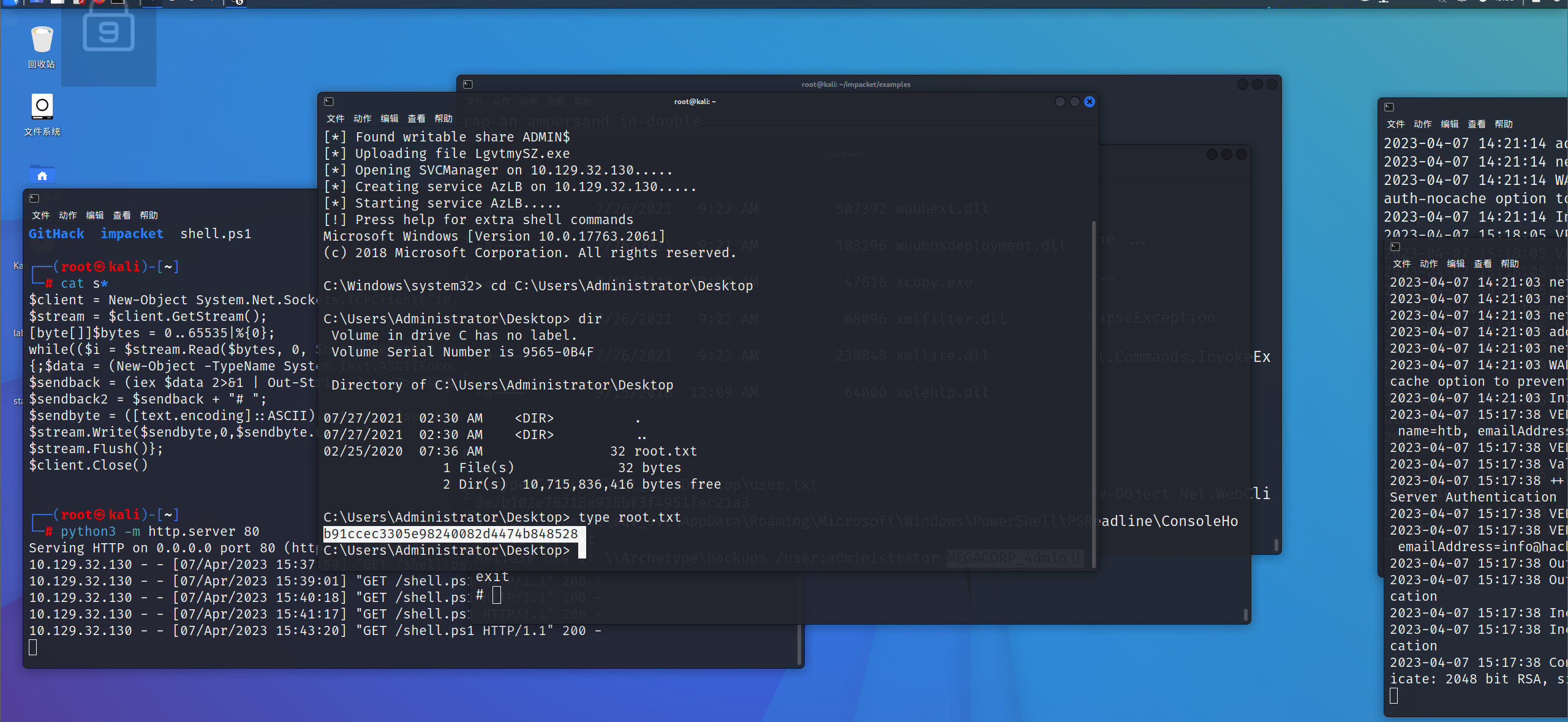The width and height of the screenshot is (1568, 722).
Task: Click middle background terminal's scrollbar thumb
Action: coord(1246,615)
